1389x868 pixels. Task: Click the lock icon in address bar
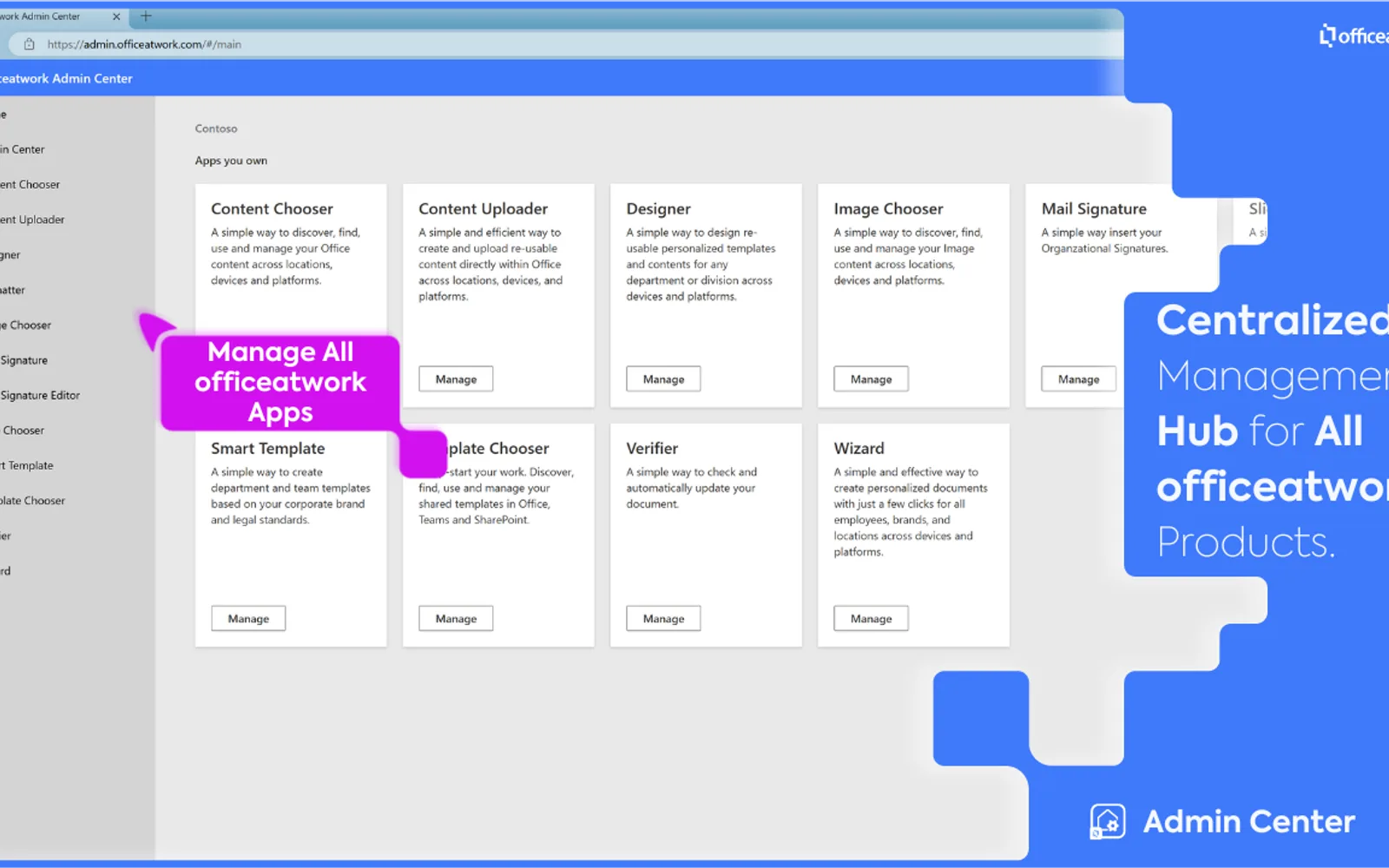coord(29,44)
